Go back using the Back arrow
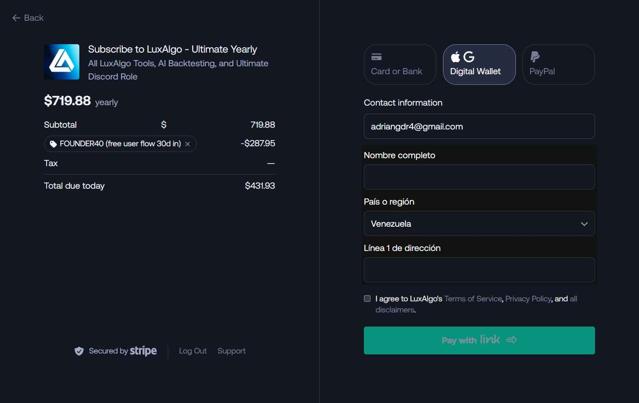 coord(28,18)
